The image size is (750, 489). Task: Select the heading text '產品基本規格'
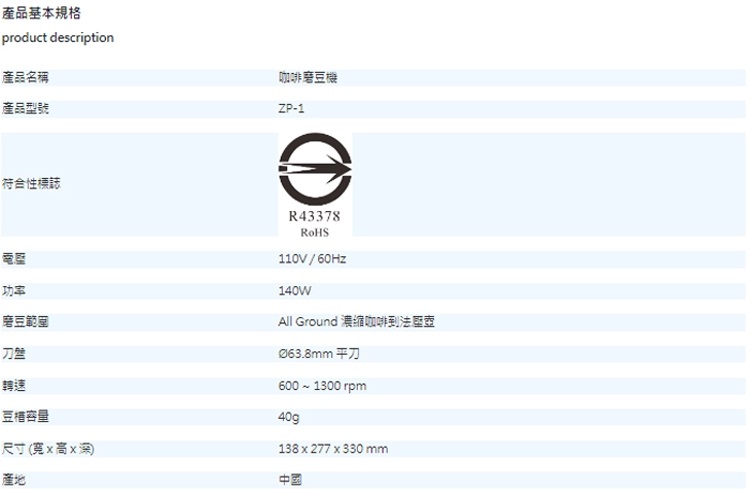pos(41,13)
